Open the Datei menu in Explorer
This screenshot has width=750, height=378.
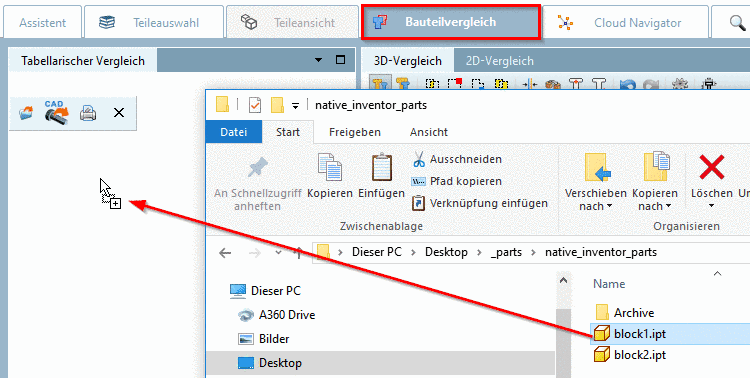coord(233,132)
